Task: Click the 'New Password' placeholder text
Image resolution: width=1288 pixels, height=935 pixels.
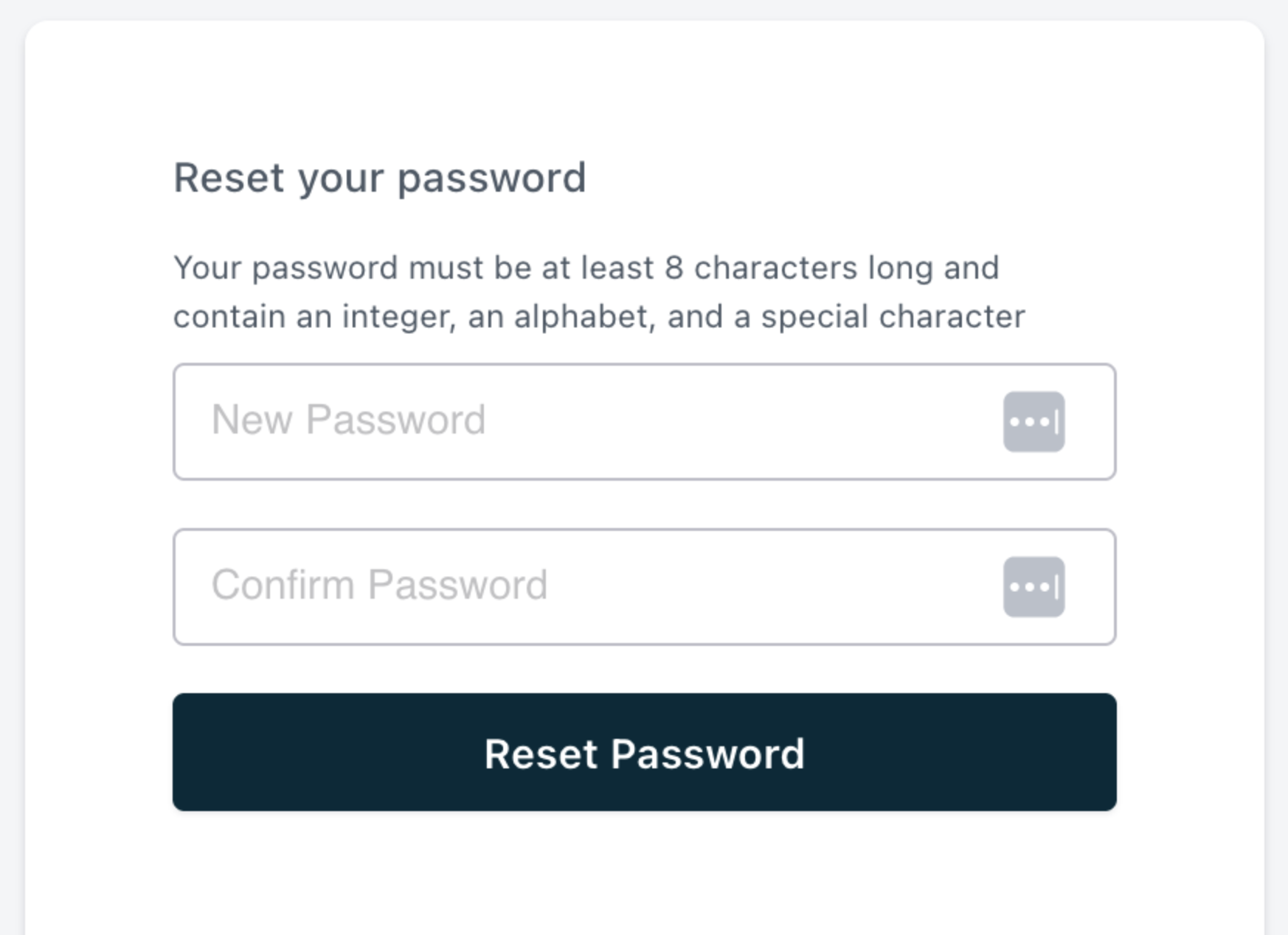Action: [x=348, y=420]
